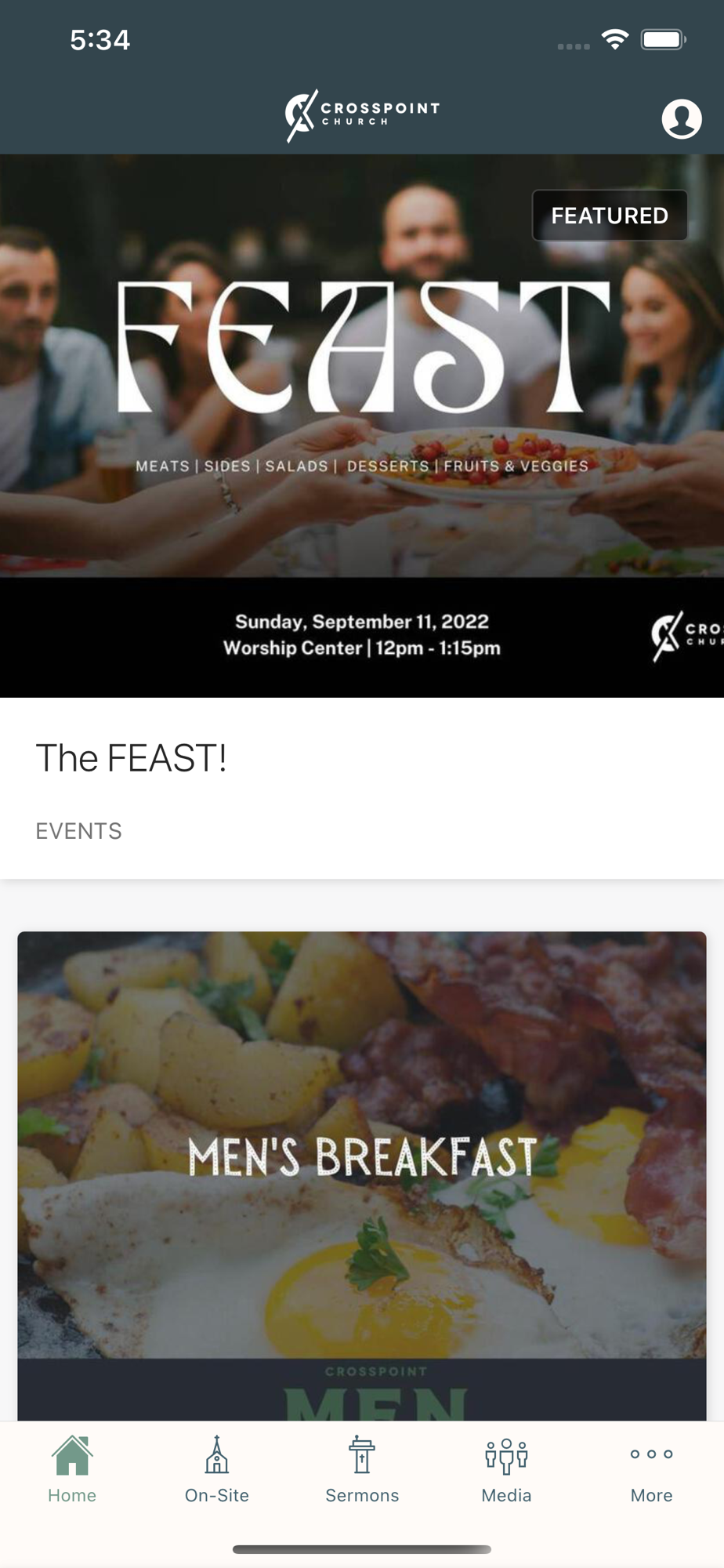724x1568 pixels.
Task: Check the Wi-Fi status icon
Action: pos(615,39)
